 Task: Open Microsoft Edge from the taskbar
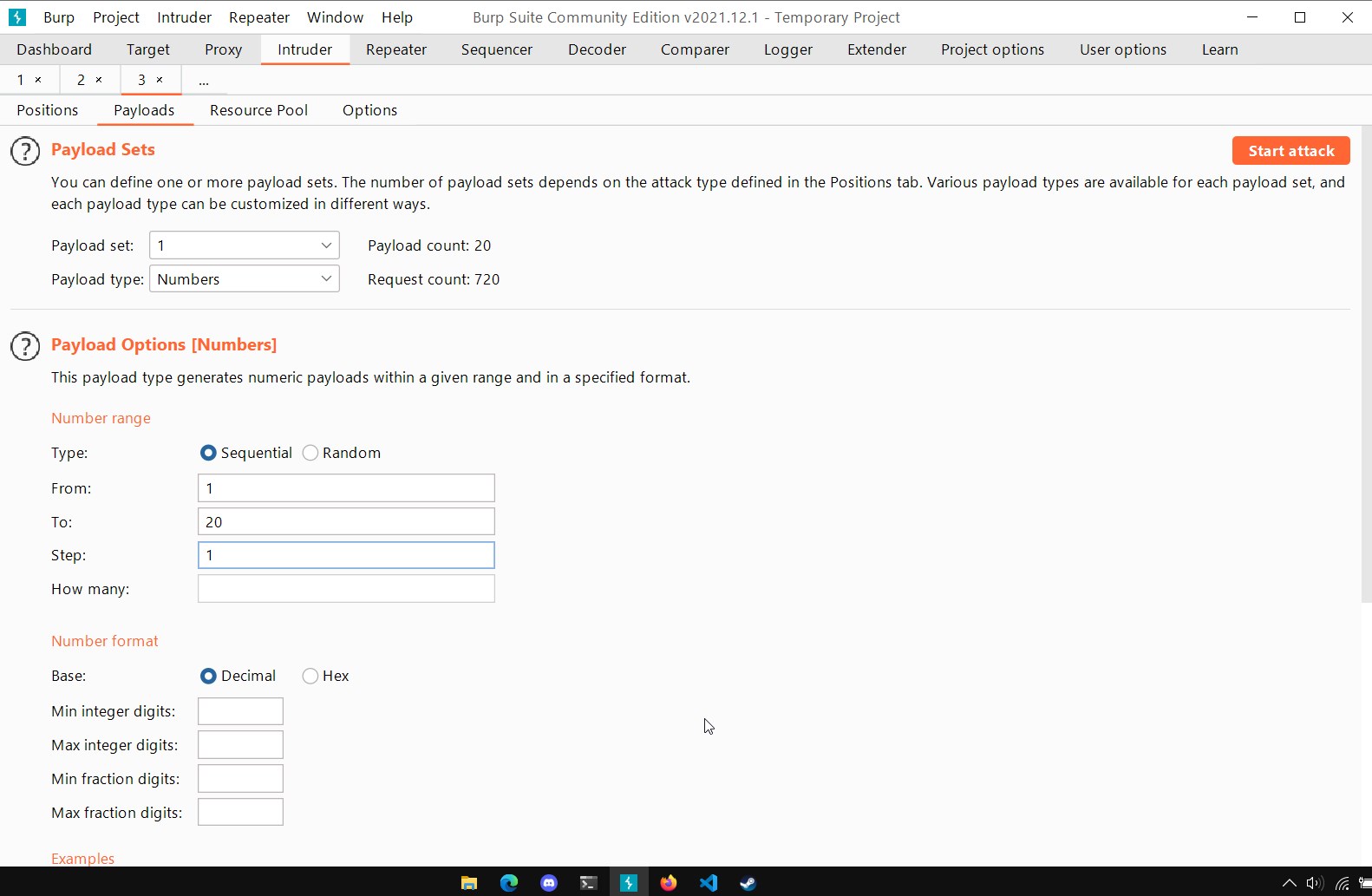pos(509,883)
